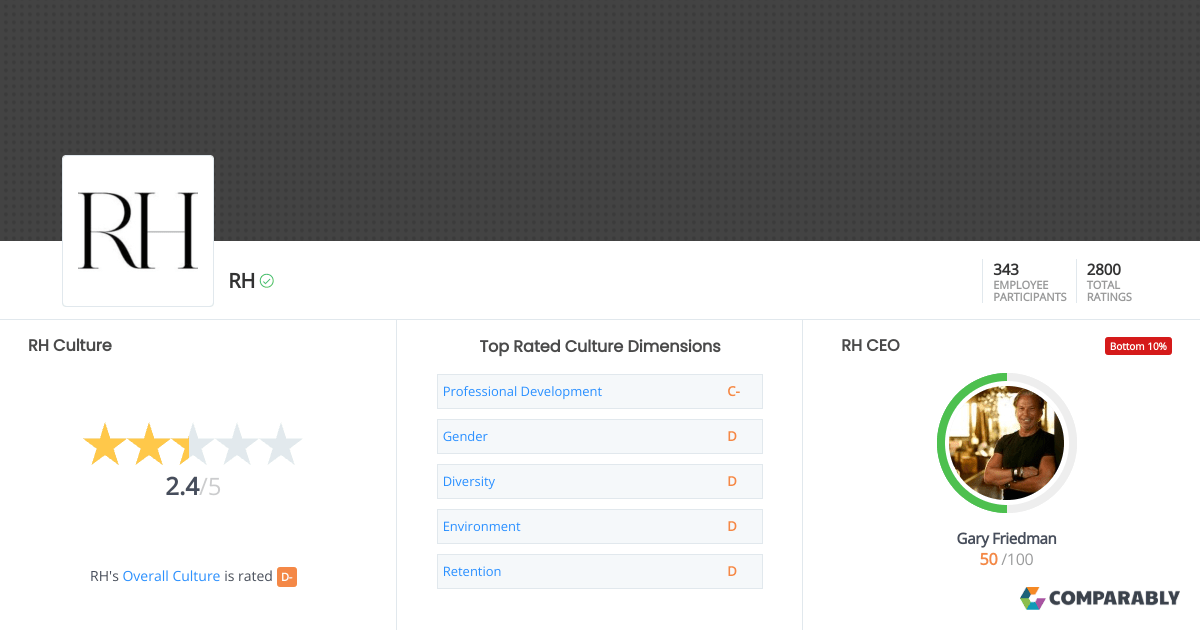
Task: Click the fifth empty rating star
Action: coord(281,445)
